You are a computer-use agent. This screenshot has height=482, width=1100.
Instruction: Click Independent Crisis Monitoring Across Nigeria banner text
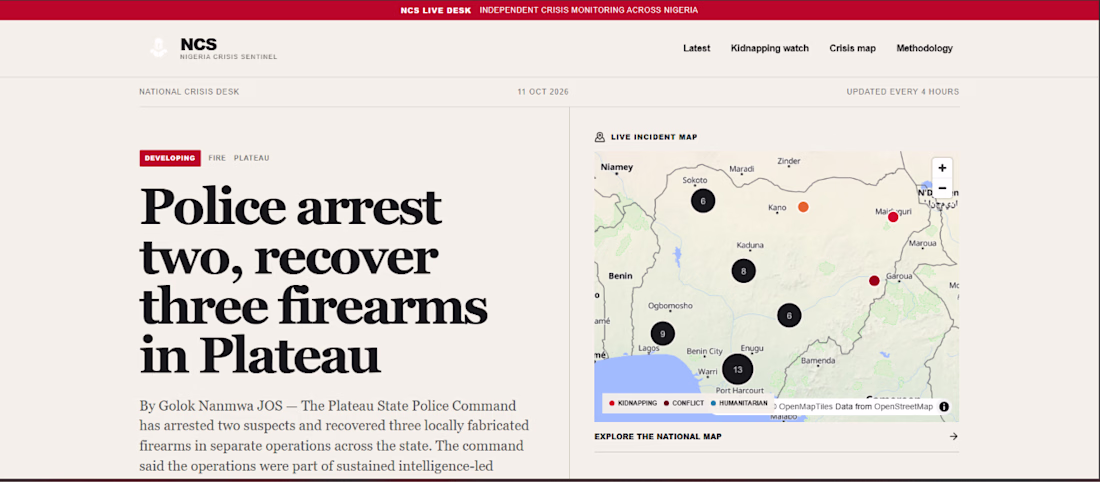[x=589, y=10]
